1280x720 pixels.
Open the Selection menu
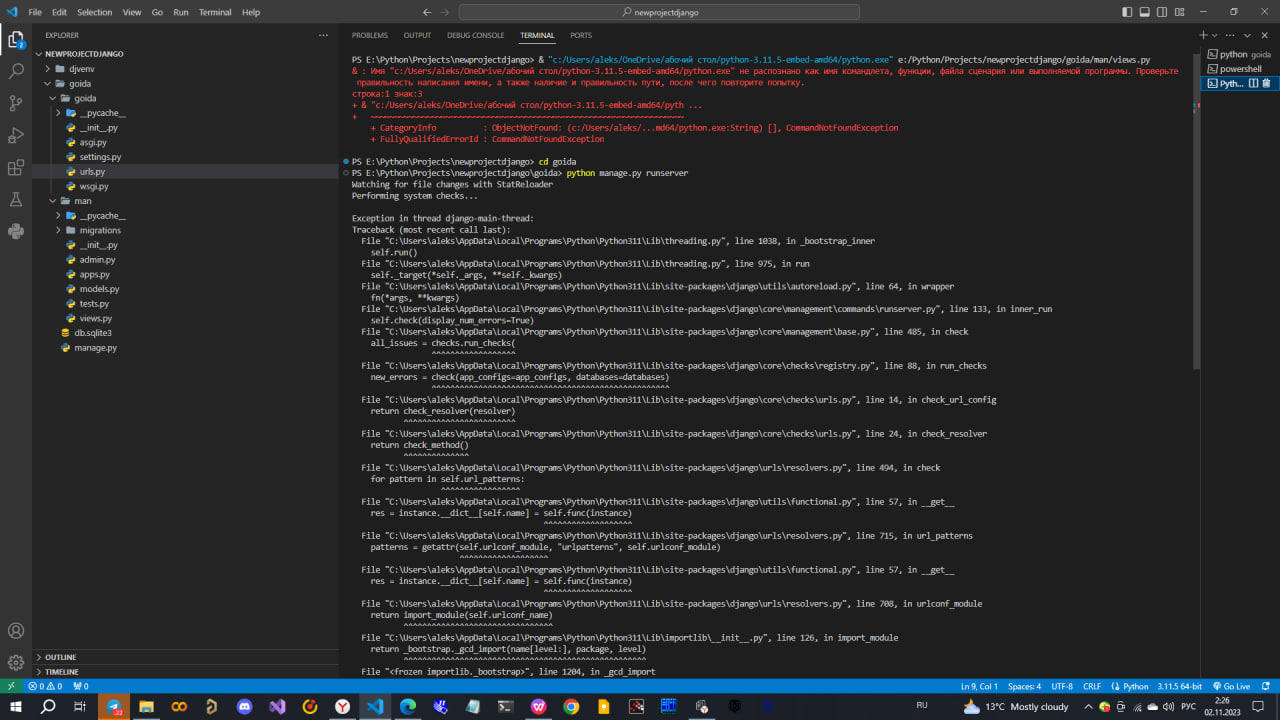click(x=95, y=12)
